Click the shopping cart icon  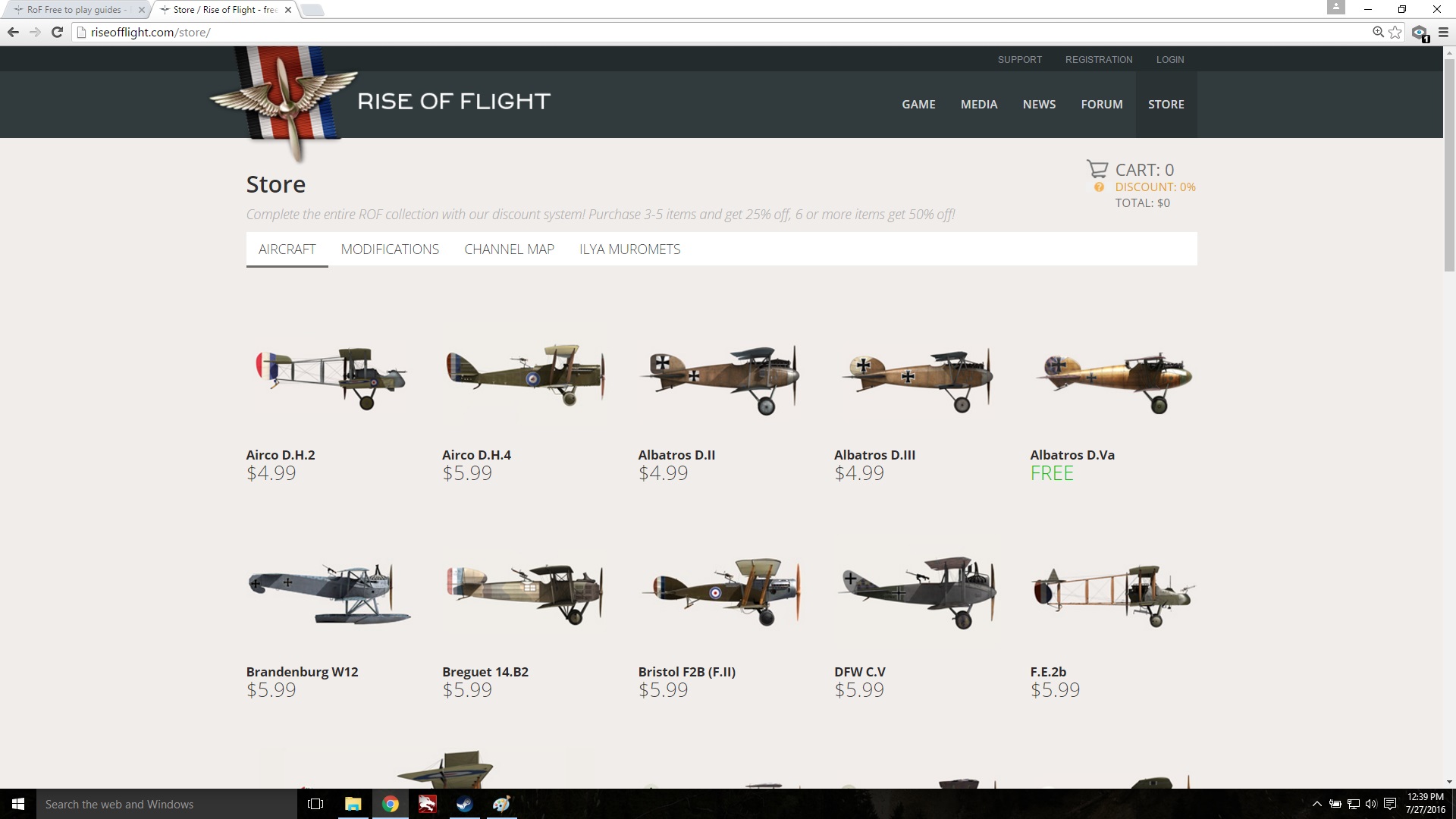(1097, 168)
